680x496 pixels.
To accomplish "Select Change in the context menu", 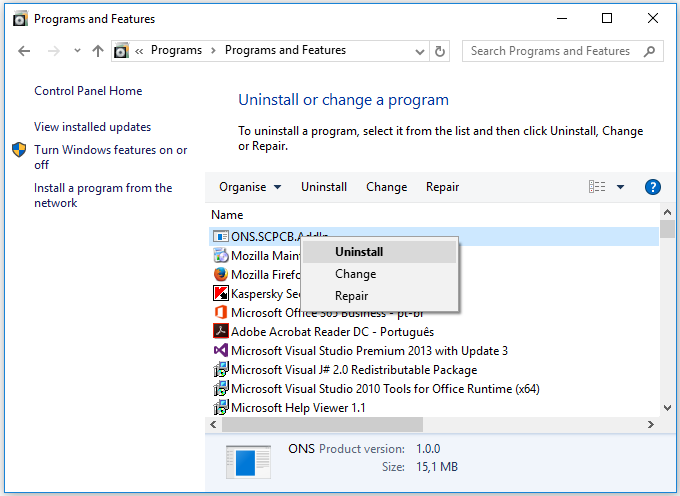I will 379,274.
